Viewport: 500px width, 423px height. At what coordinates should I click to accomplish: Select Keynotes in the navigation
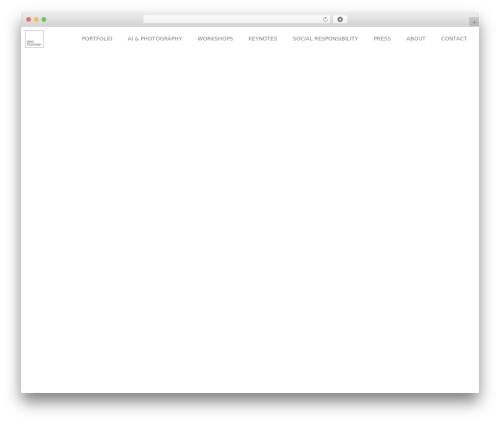(x=263, y=39)
